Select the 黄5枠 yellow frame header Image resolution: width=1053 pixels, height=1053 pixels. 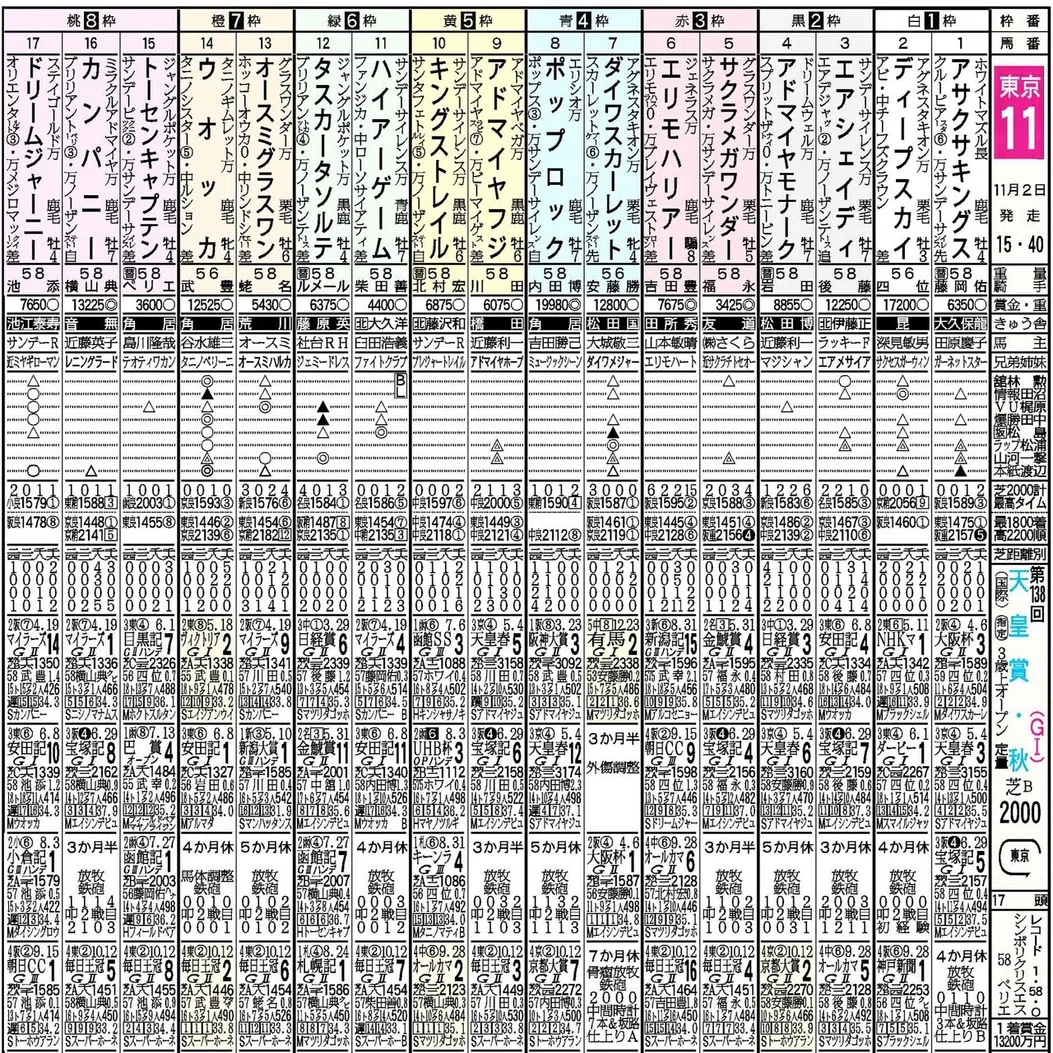(x=468, y=21)
